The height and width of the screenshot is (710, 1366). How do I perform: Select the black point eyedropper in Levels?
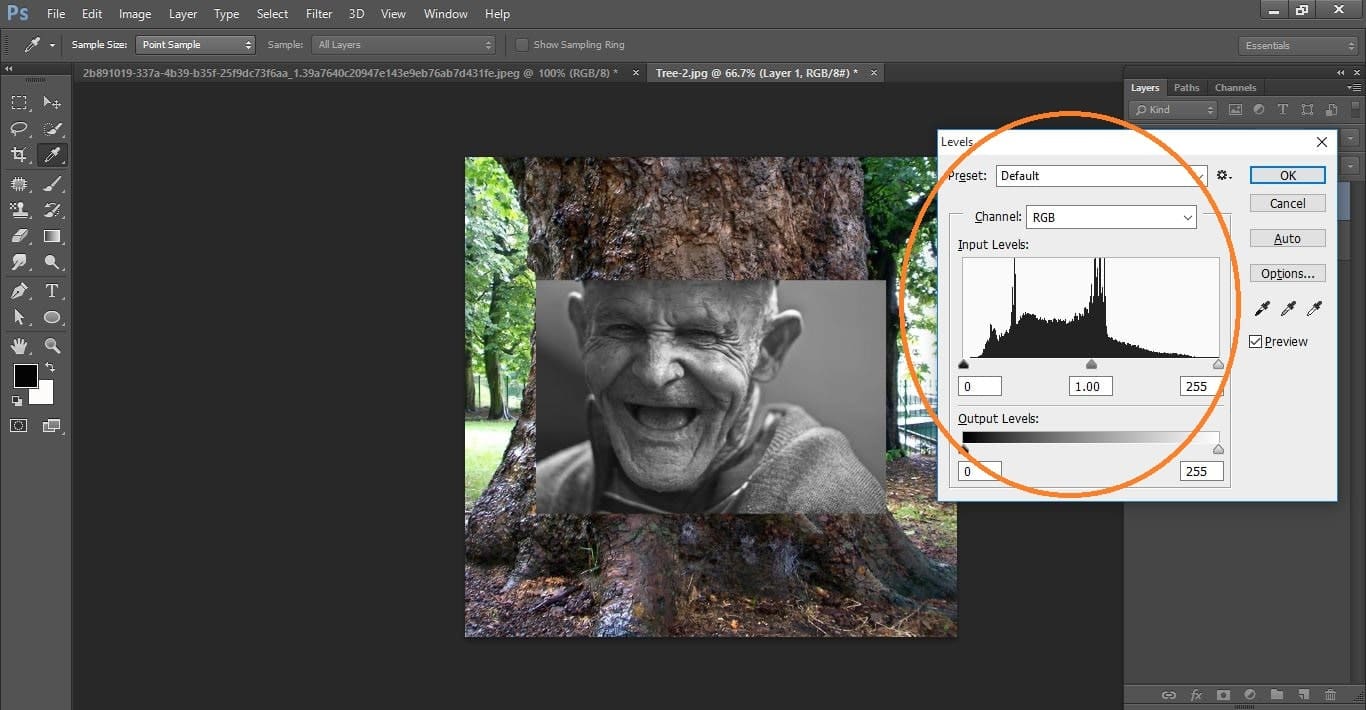[1261, 308]
